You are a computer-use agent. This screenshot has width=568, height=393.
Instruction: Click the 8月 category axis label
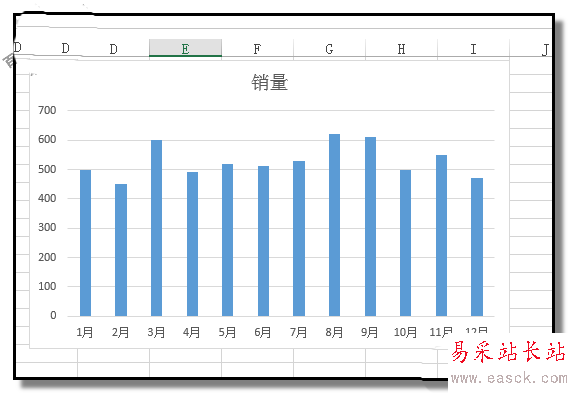[x=334, y=332]
